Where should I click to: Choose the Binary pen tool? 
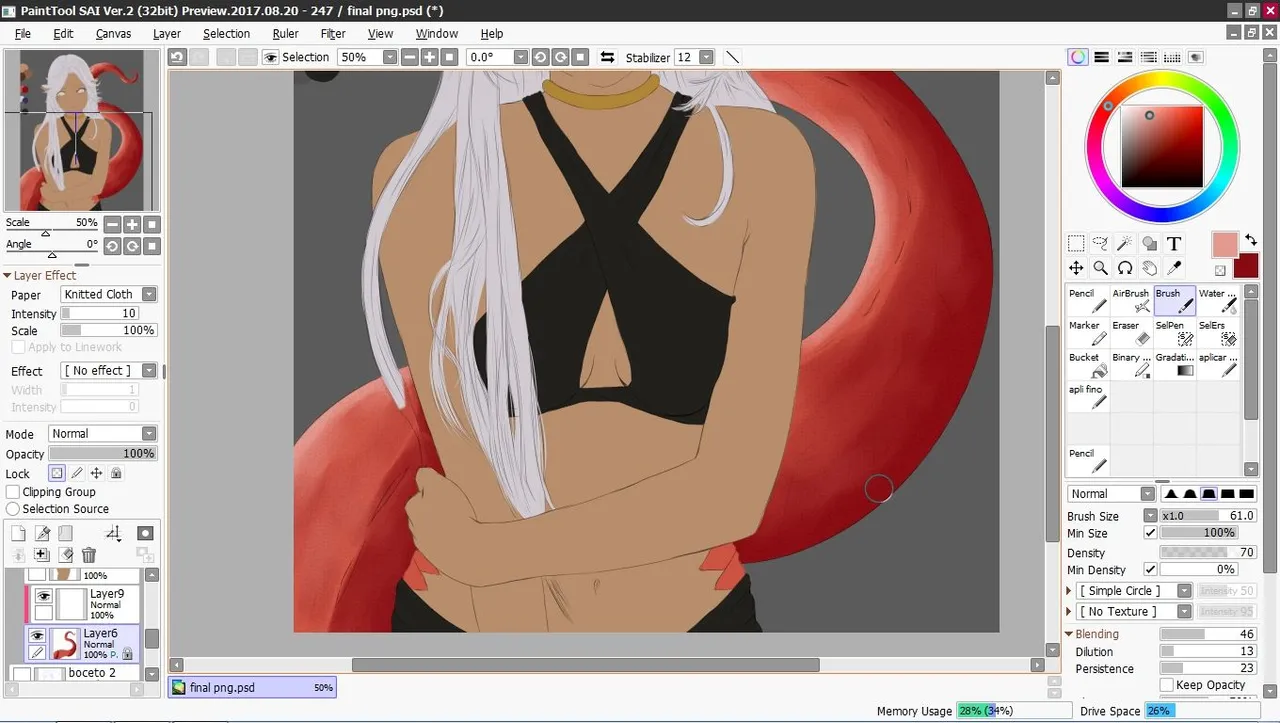pos(1131,365)
